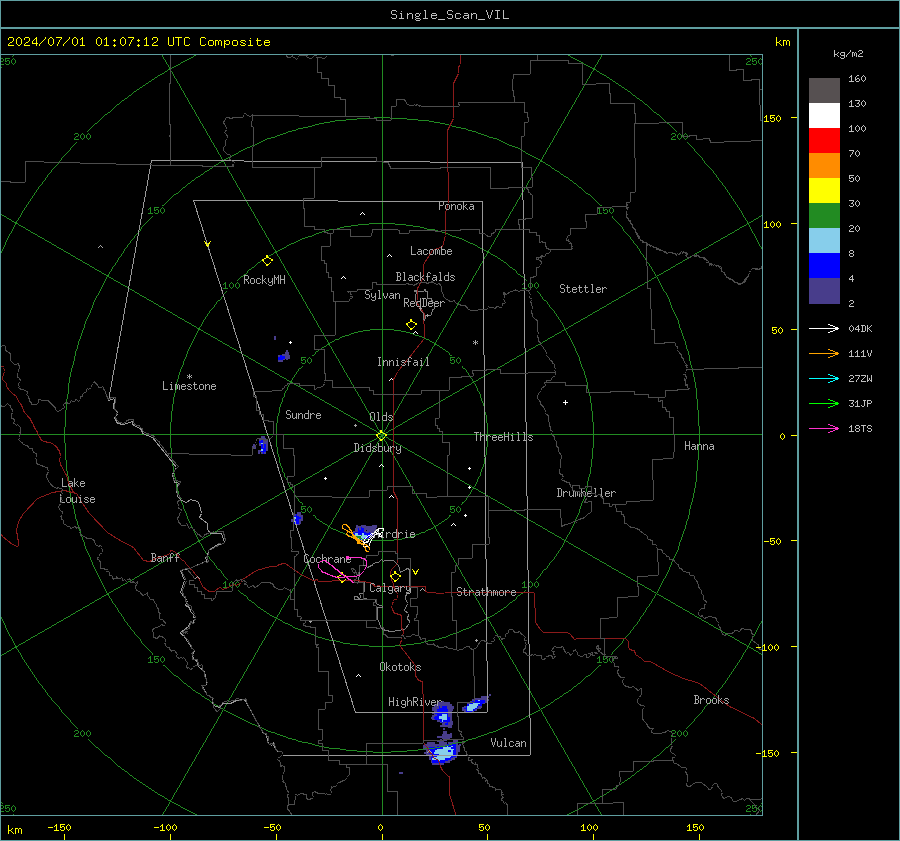Click the Innisfail city label

[x=403, y=362]
